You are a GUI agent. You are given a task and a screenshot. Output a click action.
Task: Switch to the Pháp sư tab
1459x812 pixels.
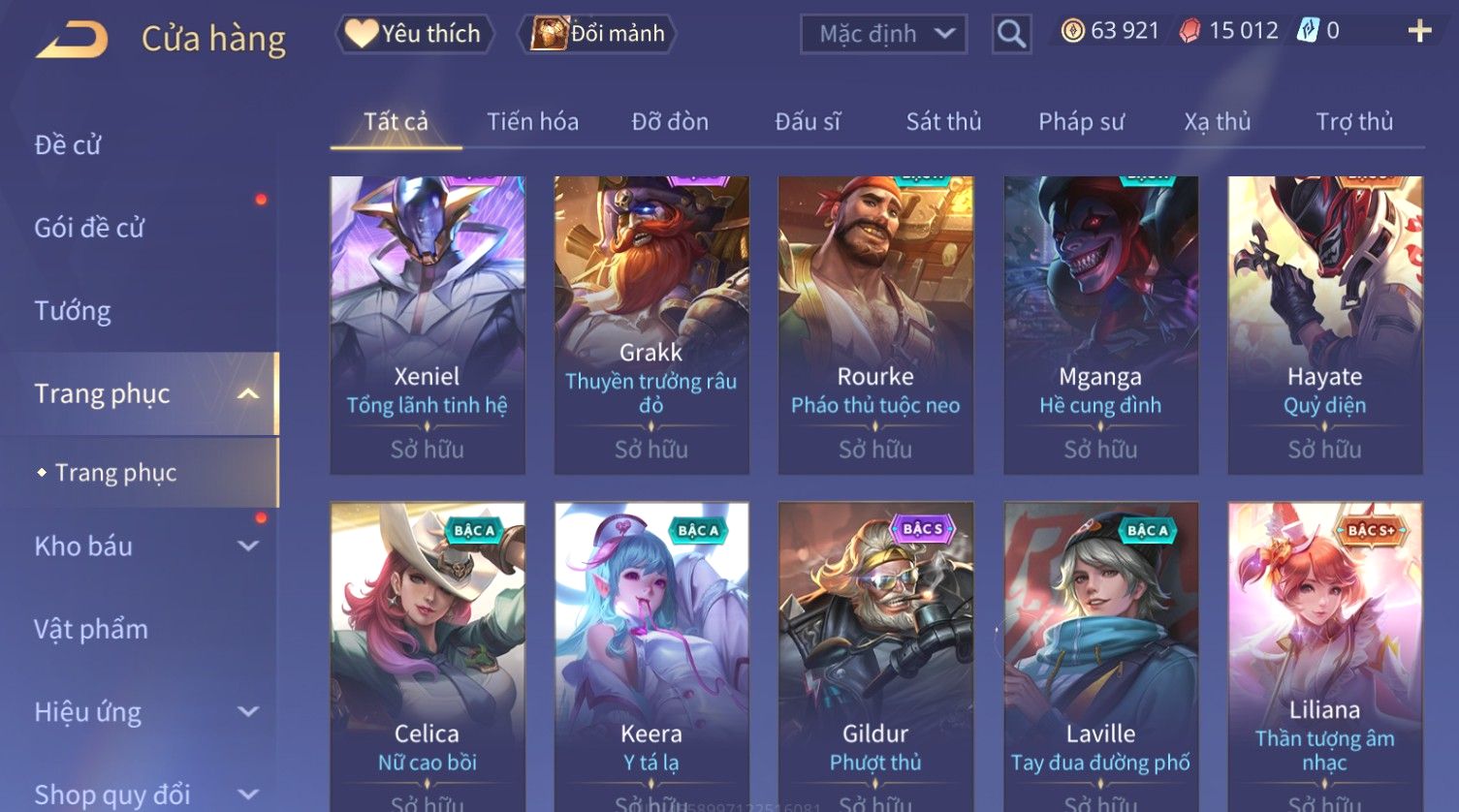[1081, 122]
